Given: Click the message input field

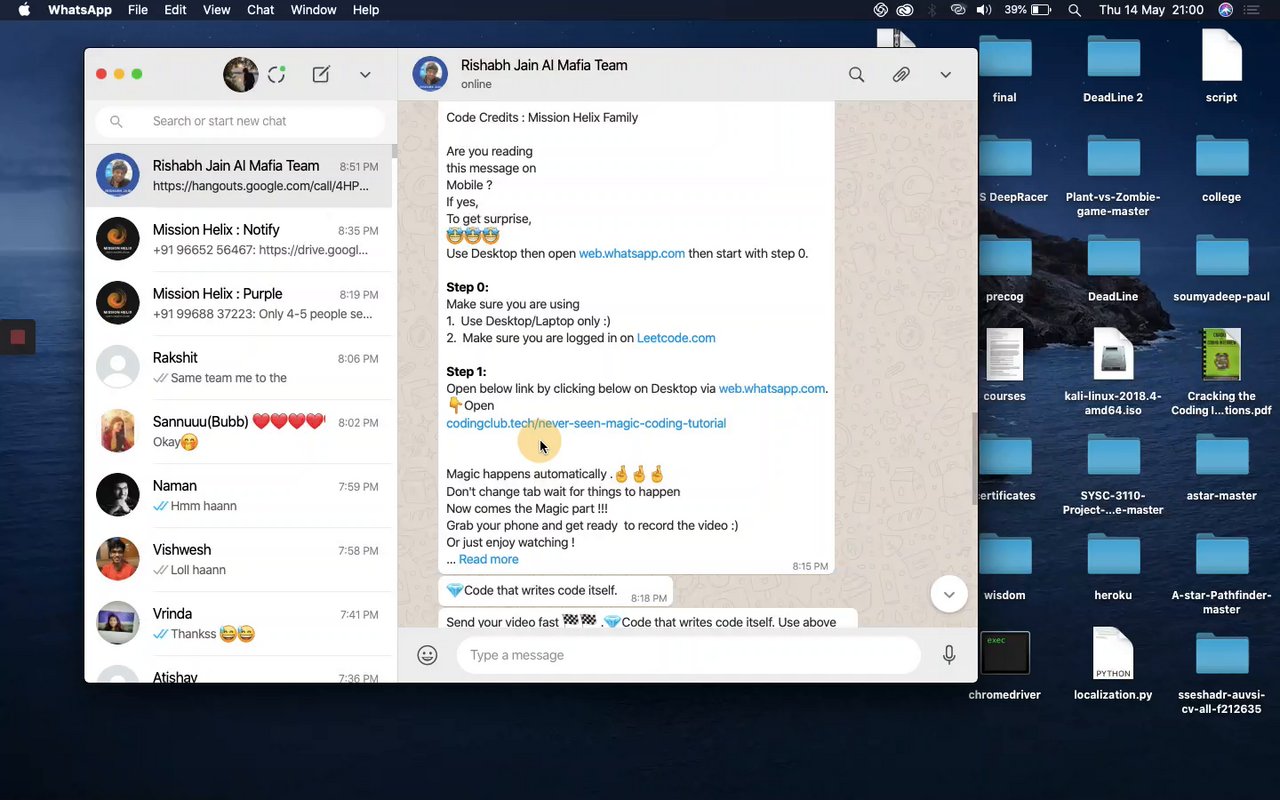Looking at the screenshot, I should click(688, 655).
